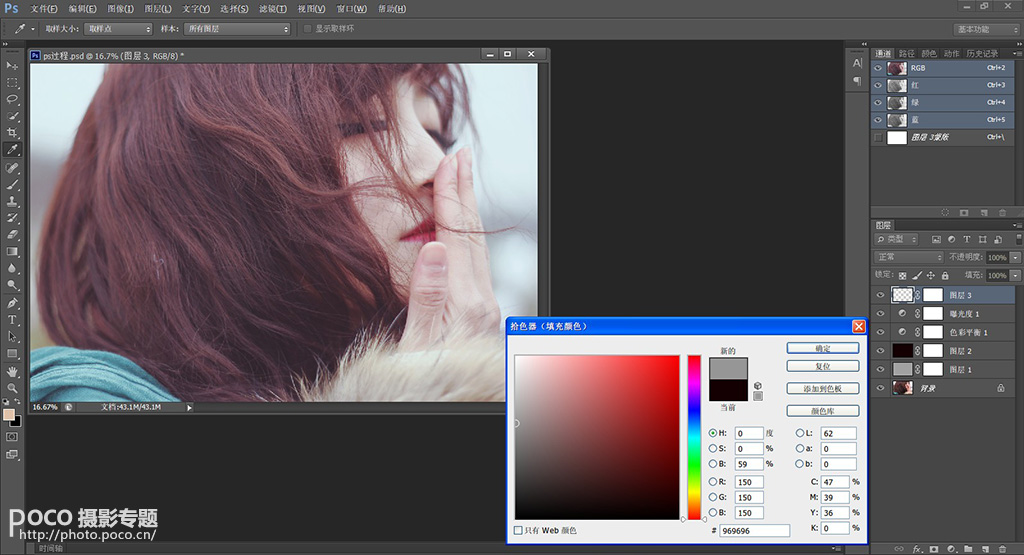This screenshot has width=1024, height=555.
Task: Hide the 曝光度 1 adjustment layer
Action: coord(880,314)
